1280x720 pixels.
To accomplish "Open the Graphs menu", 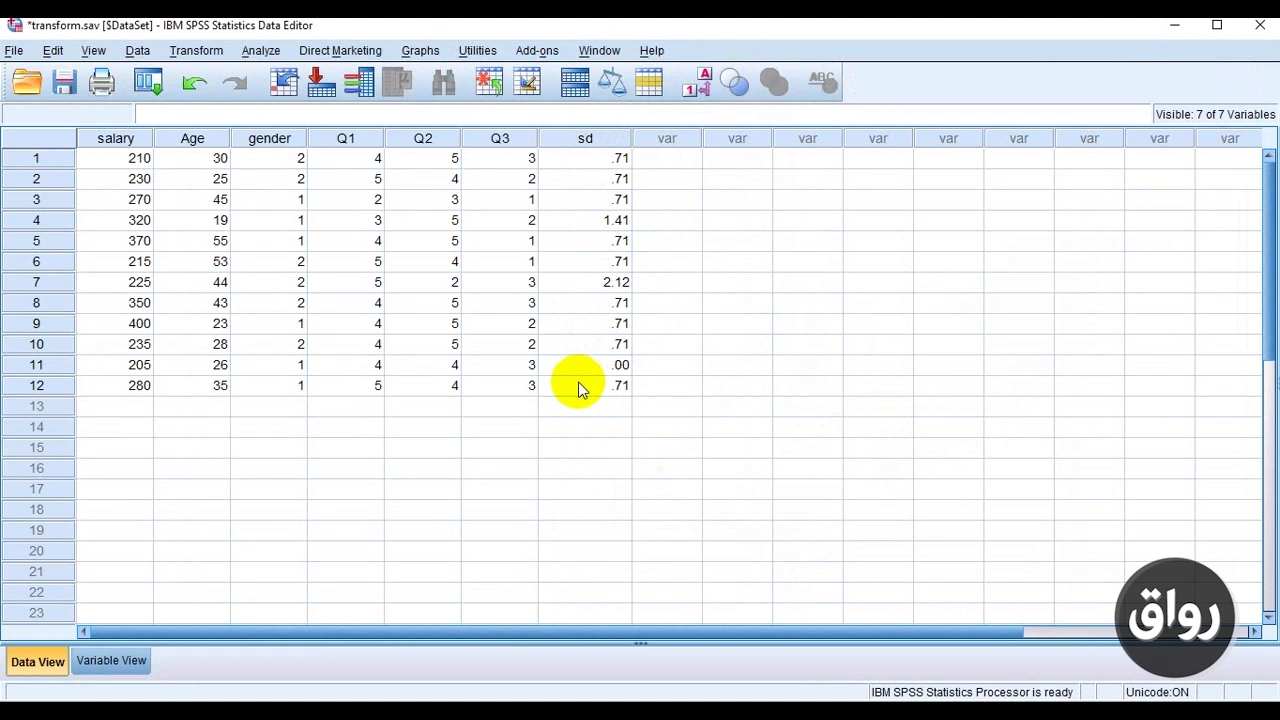I will point(420,50).
